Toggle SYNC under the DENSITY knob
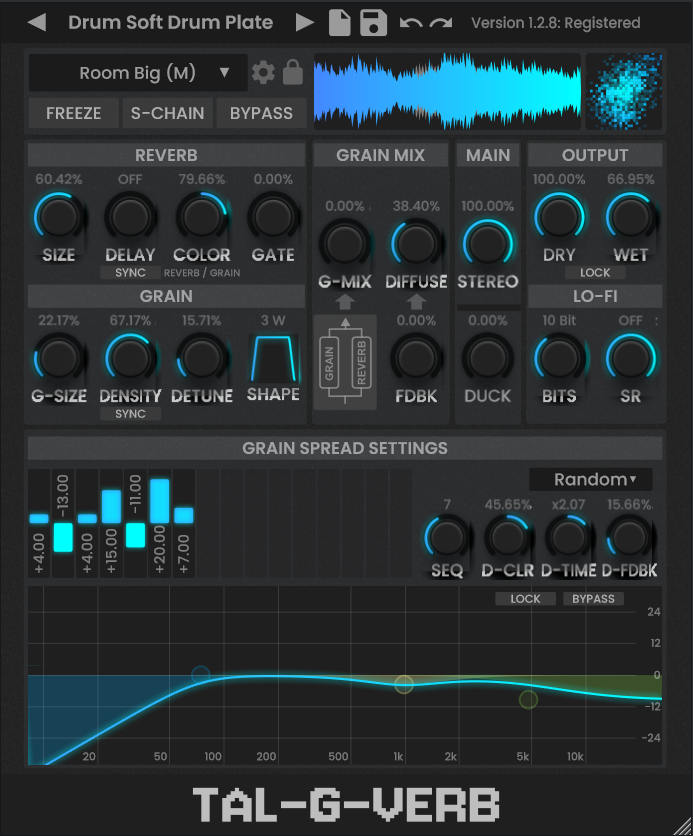693x836 pixels. [x=130, y=414]
